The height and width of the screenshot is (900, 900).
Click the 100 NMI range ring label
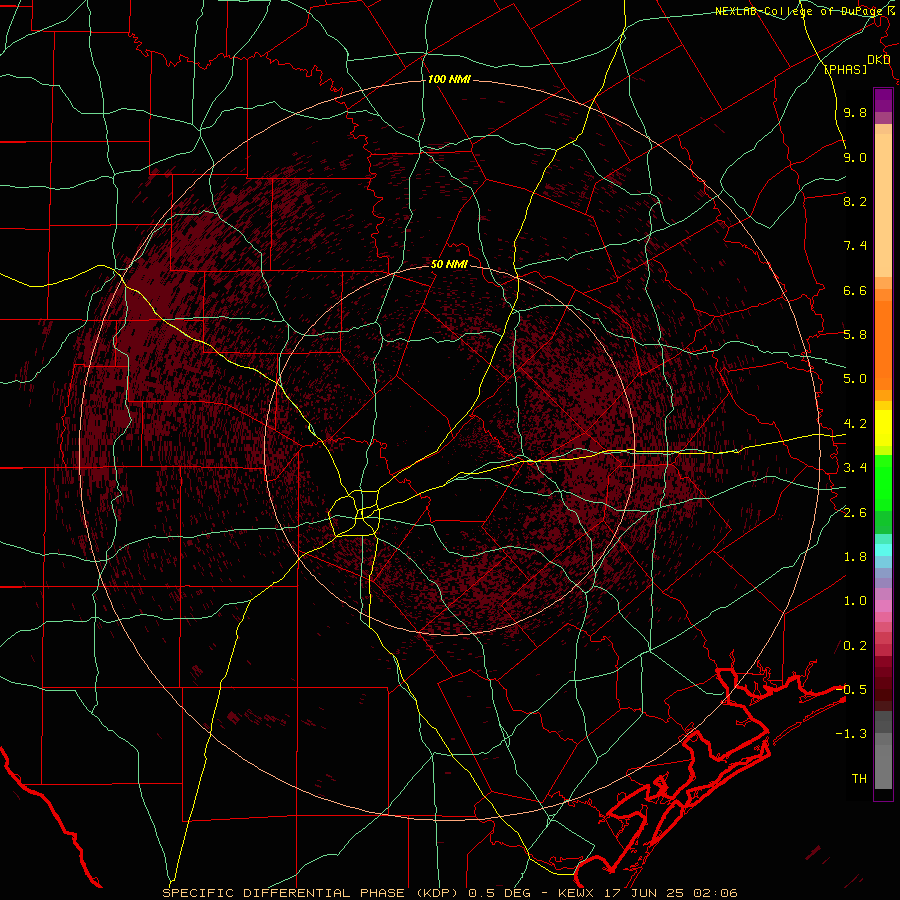click(x=449, y=79)
